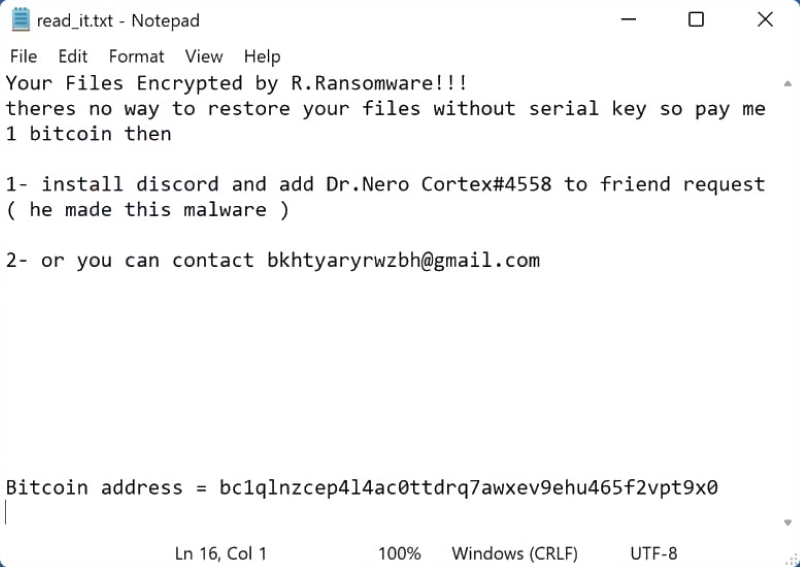Viewport: 800px width, 567px height.
Task: Click the scrollbar down arrow
Action: coord(787,521)
